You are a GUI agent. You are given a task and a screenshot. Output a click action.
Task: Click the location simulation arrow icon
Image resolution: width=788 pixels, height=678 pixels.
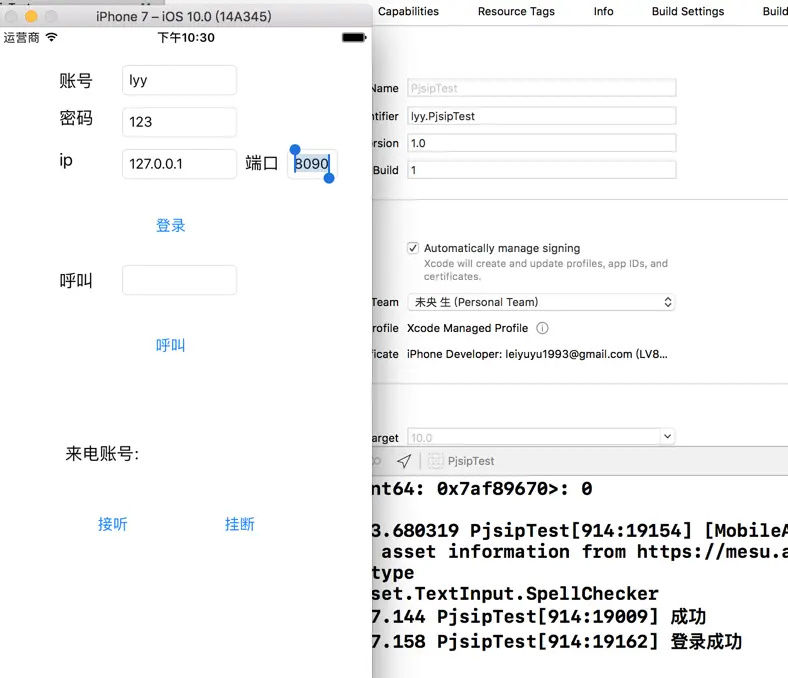404,461
